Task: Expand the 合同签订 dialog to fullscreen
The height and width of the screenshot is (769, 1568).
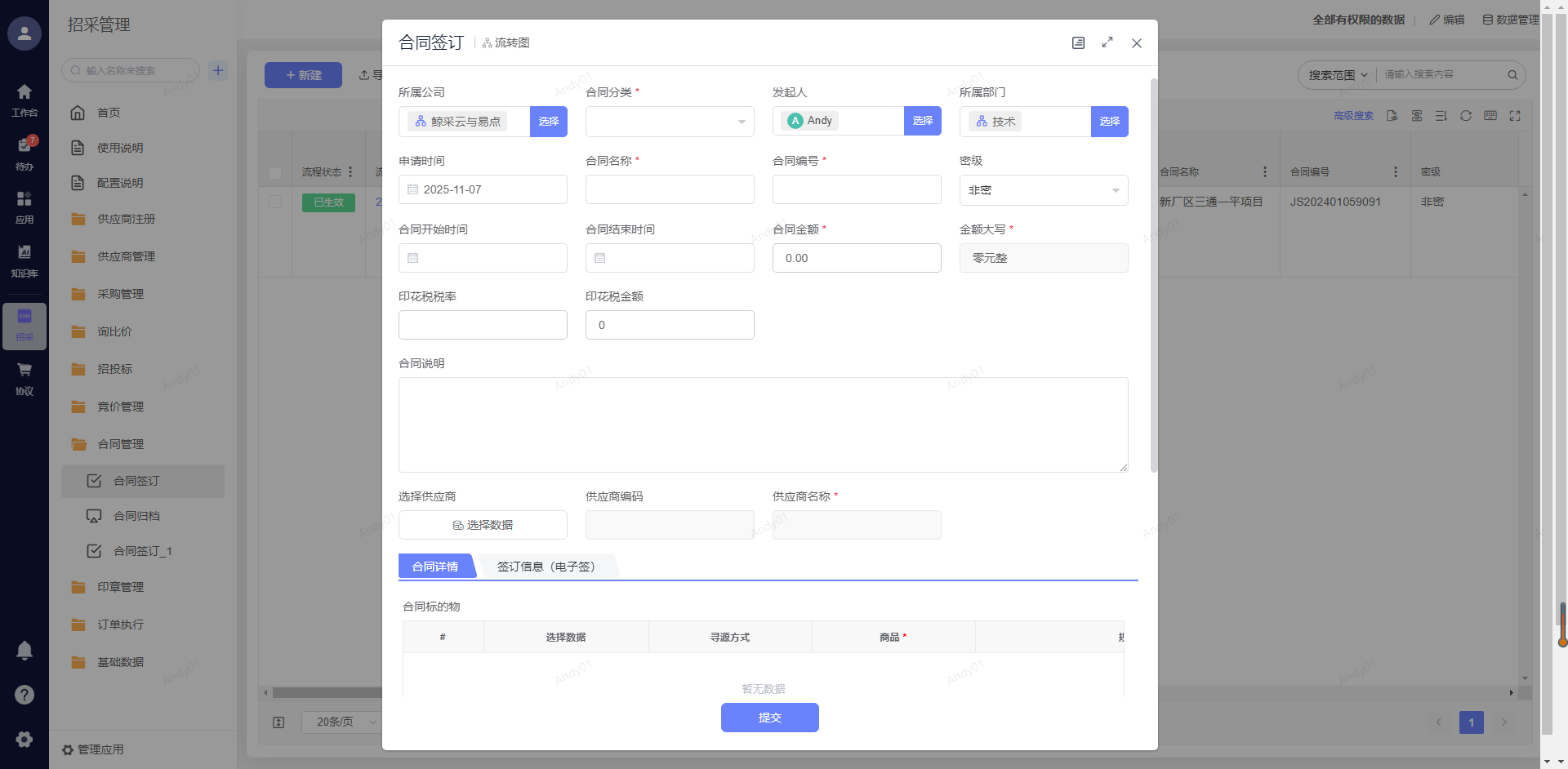Action: tap(1107, 42)
